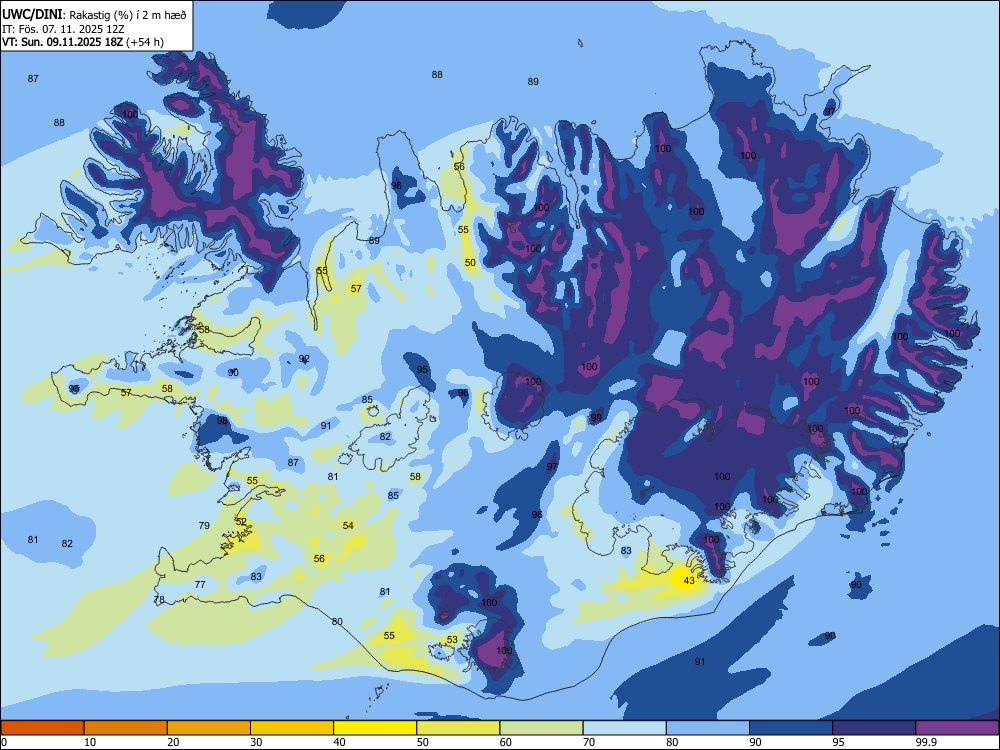Select the bright yellow 40–50 legend swatch
The width and height of the screenshot is (1000, 750).
pos(375,728)
